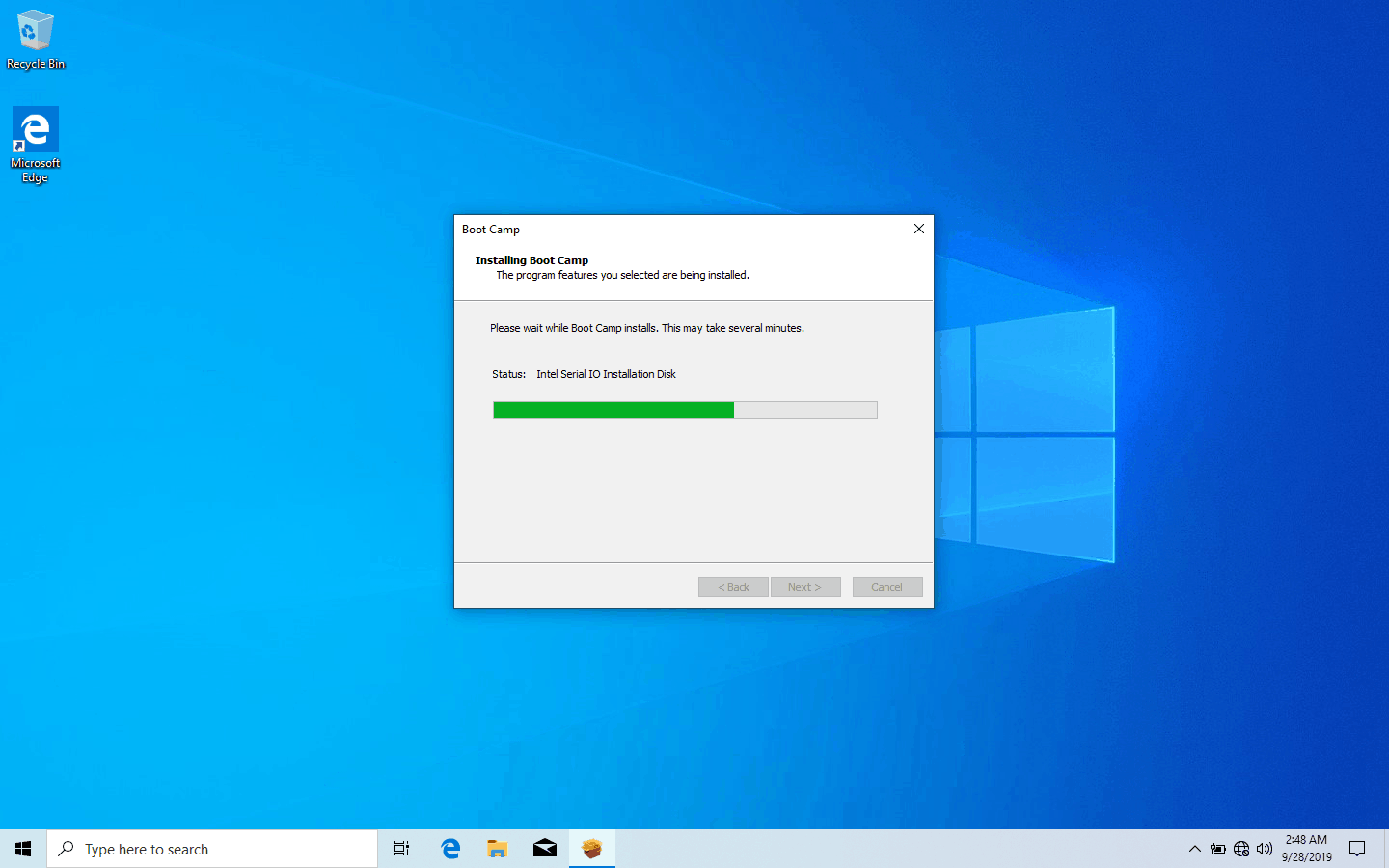Screen dimensions: 1389x868
Task: Click the Cancel button in Boot Camp
Action: (x=887, y=587)
